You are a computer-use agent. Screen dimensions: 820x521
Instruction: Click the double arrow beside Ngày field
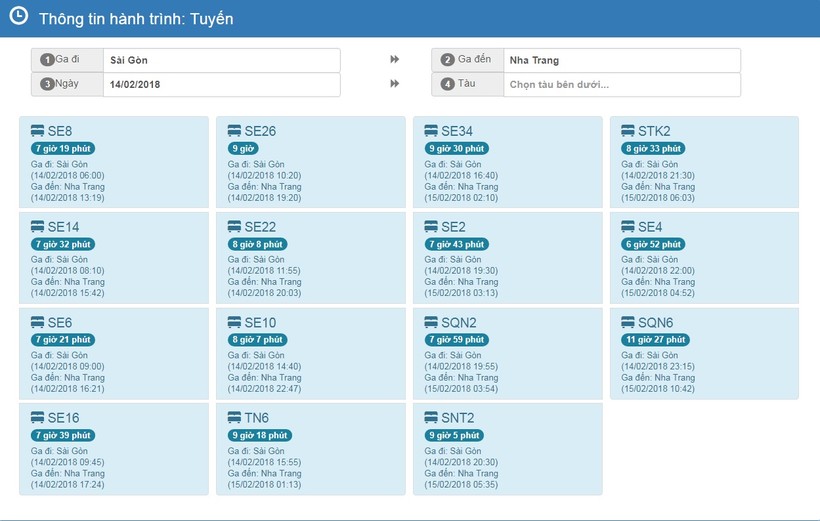pos(395,85)
